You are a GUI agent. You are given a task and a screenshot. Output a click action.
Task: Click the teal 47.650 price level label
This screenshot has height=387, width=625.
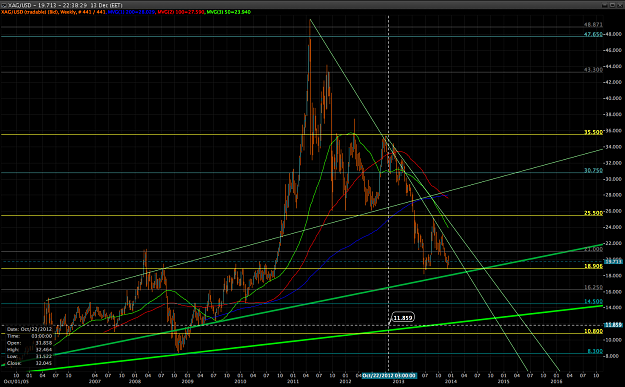point(593,35)
